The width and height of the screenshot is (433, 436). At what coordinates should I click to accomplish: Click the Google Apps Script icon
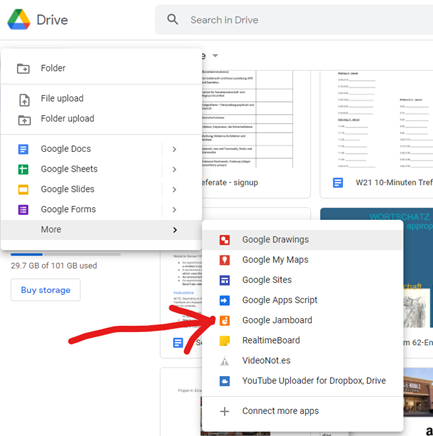pos(225,300)
